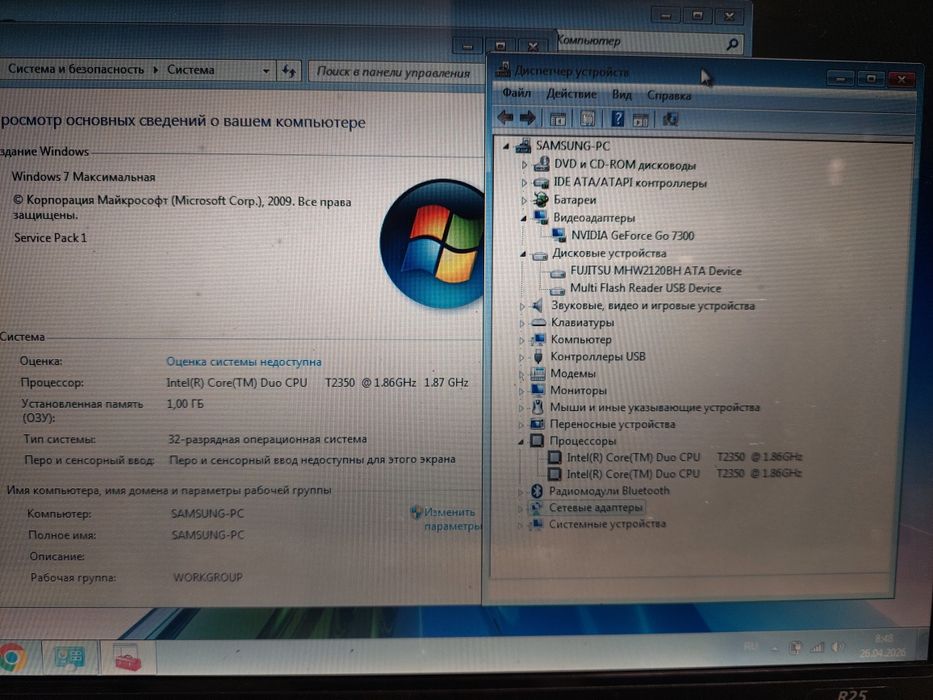This screenshot has width=933, height=700.
Task: Close the Диспетчер устройств window
Action: pyautogui.click(x=901, y=79)
